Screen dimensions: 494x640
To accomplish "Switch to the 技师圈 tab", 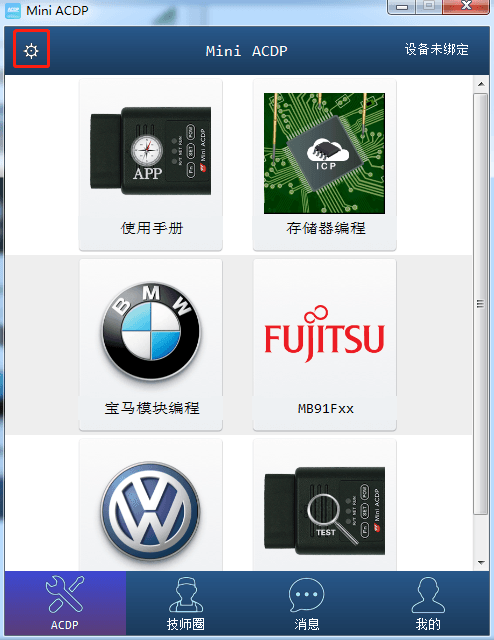I will 186,603.
